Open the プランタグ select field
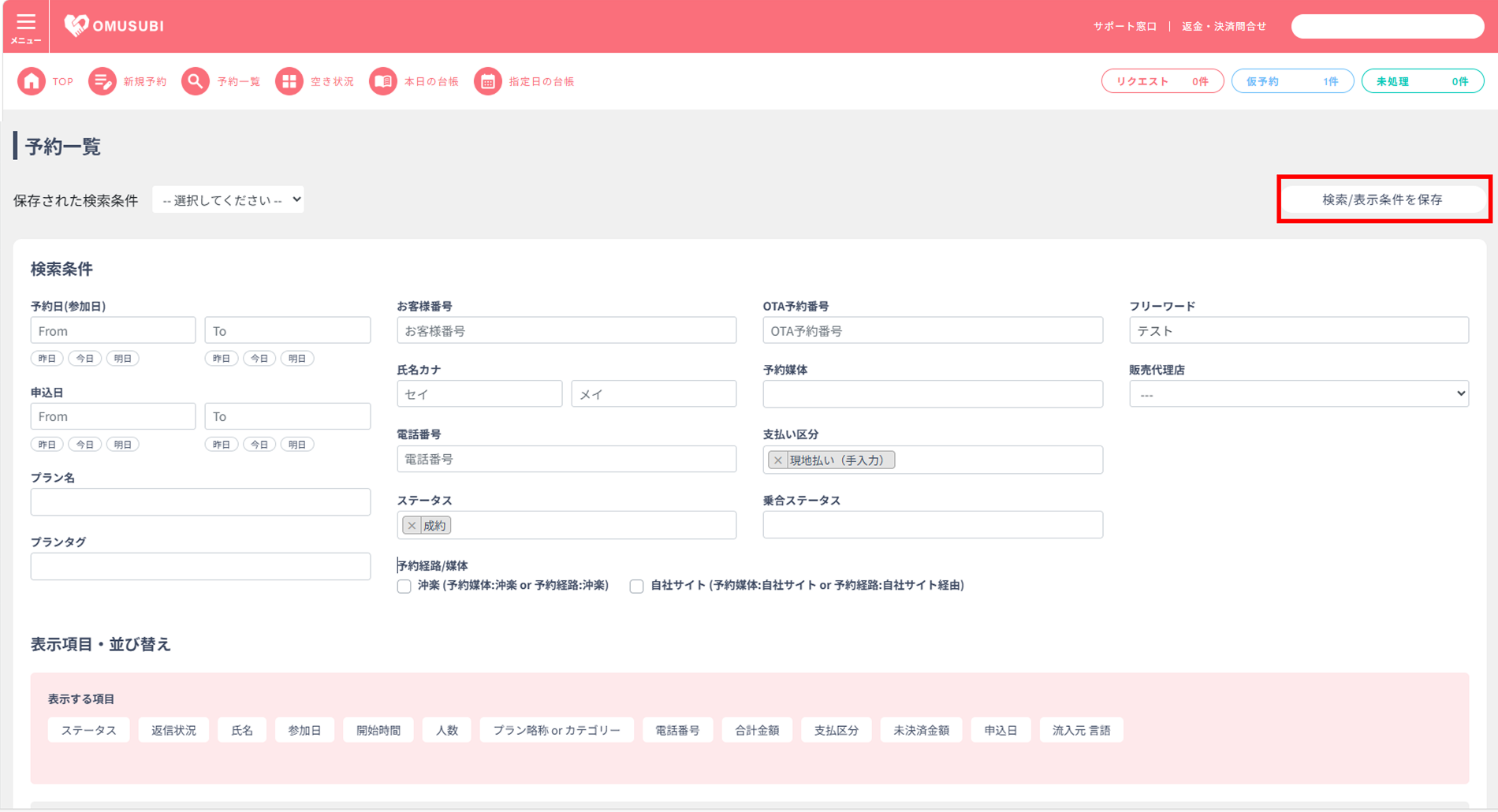This screenshot has height=812, width=1498. click(200, 566)
